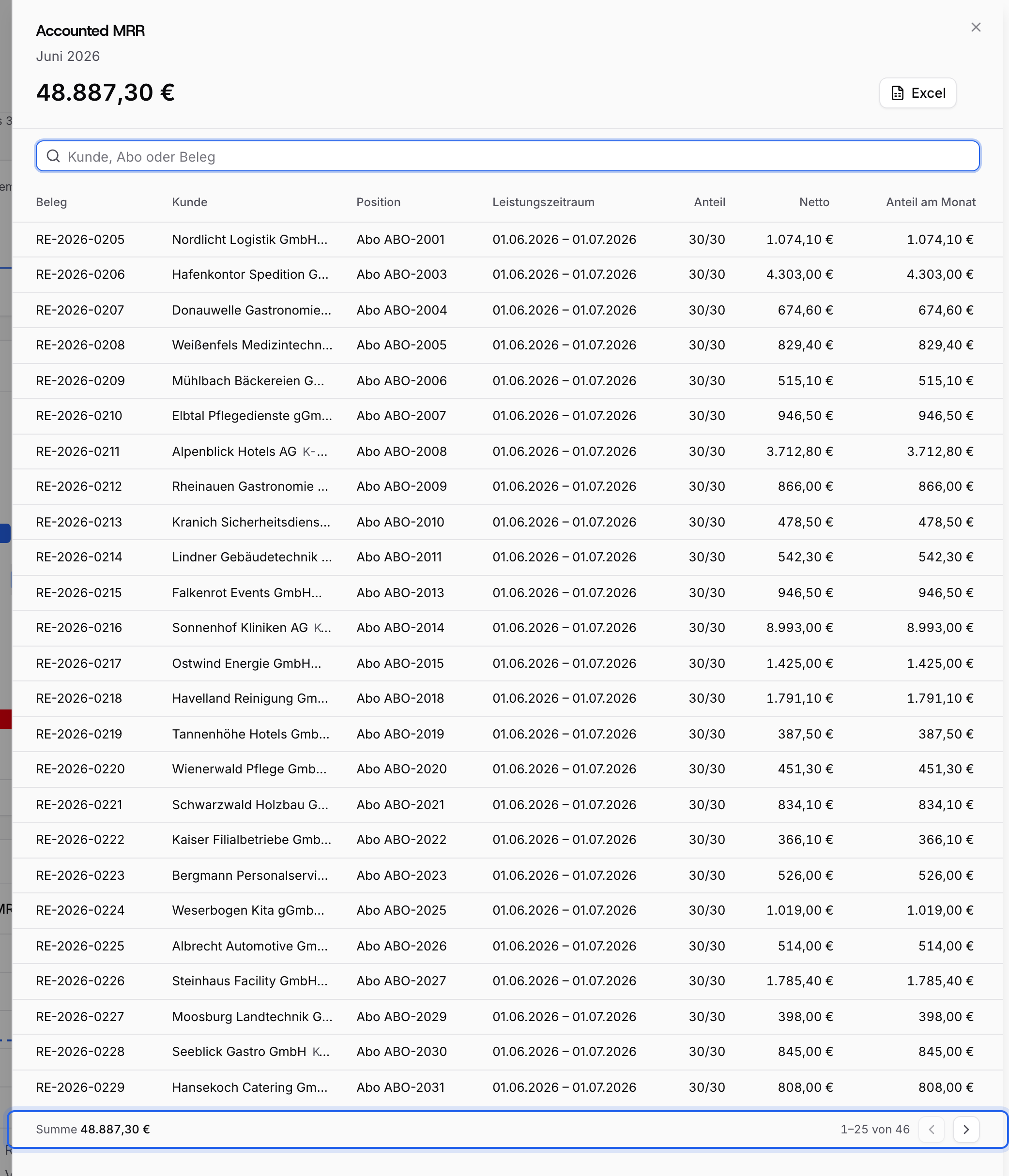
Task: Open invoice RE-2026-0221
Action: tap(79, 805)
